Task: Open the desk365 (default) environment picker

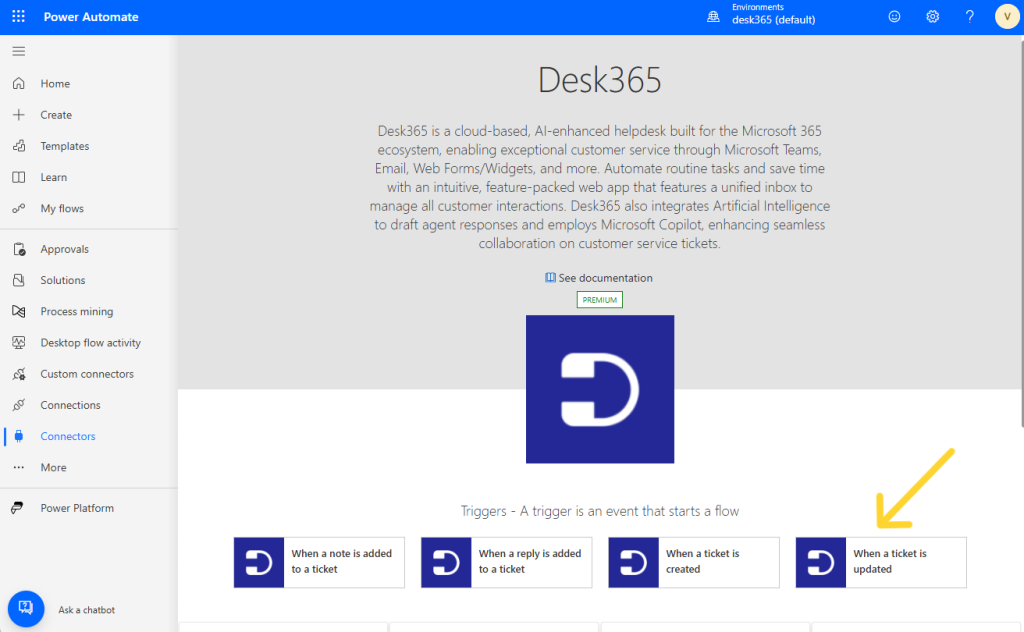Action: [773, 20]
